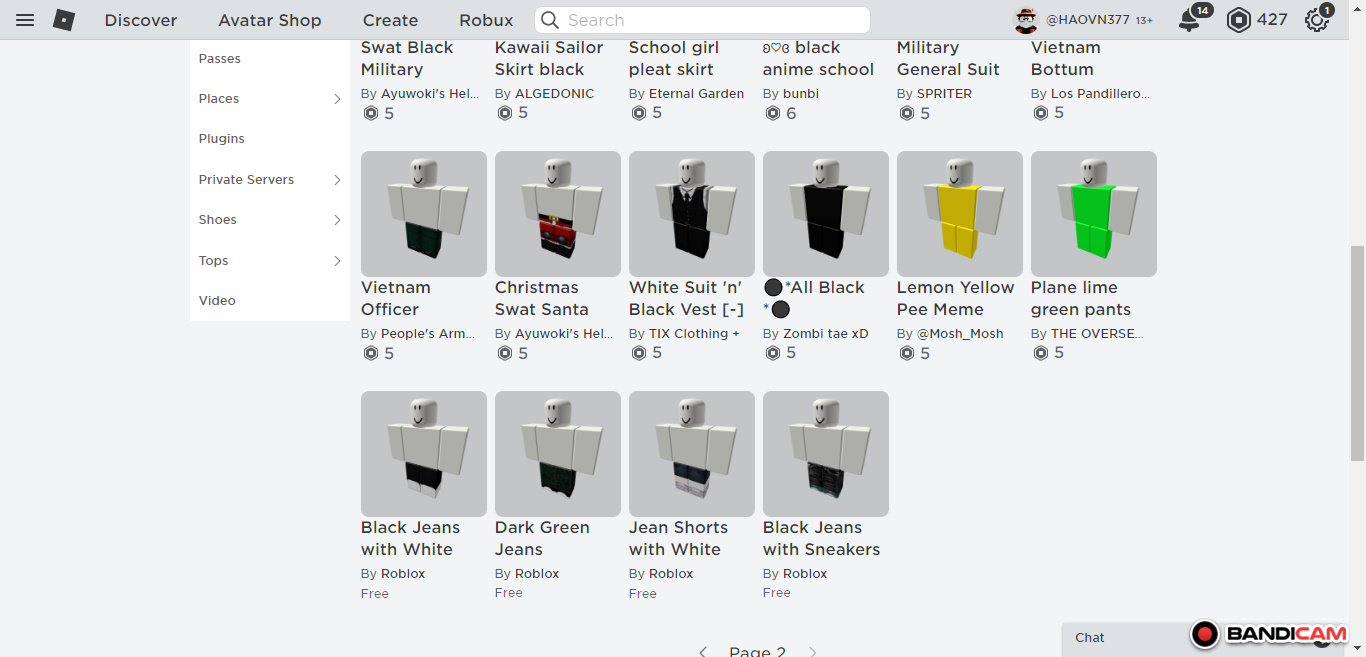Open creator link ALGEDONIC
Screen dimensions: 1366x657
tap(554, 93)
